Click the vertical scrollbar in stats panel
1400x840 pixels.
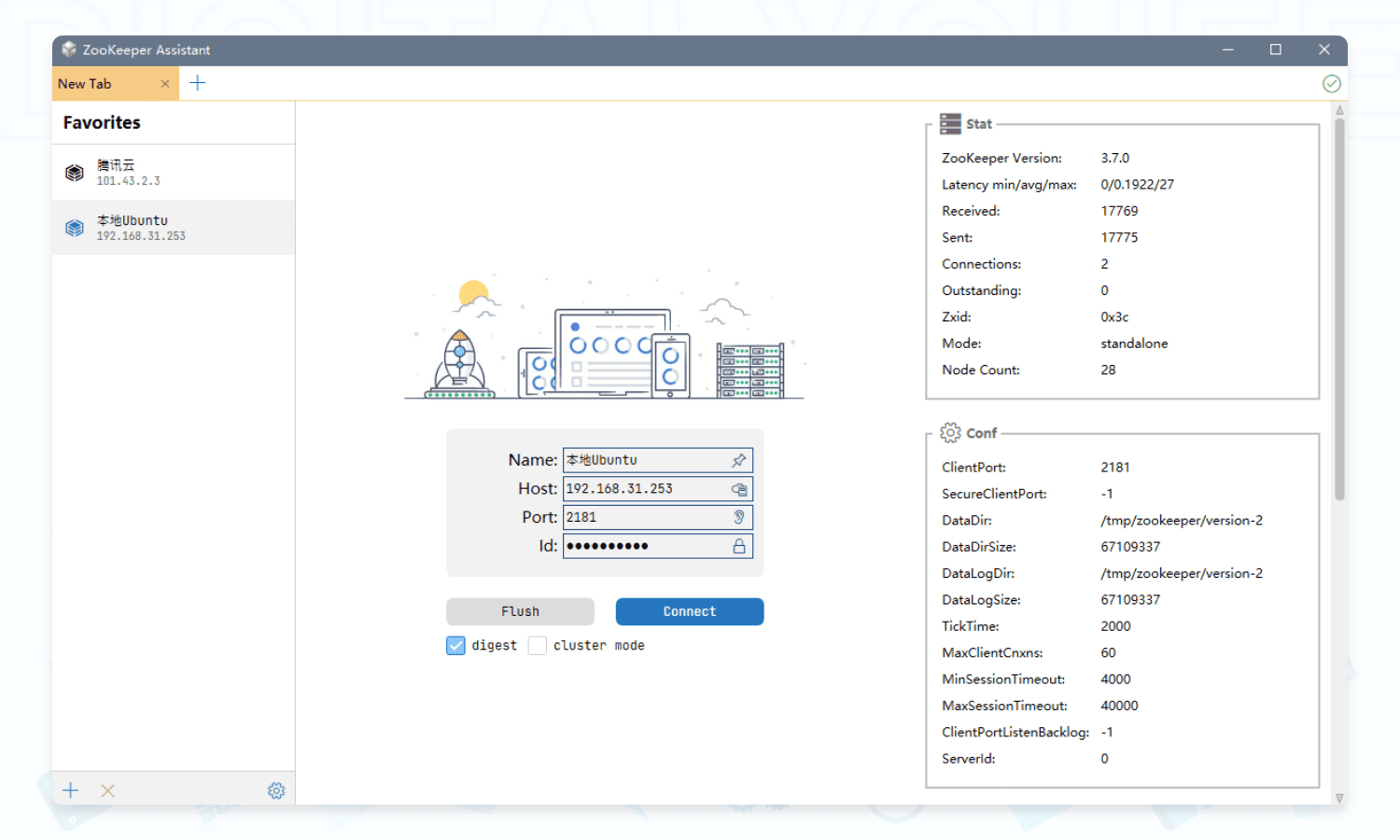pos(1339,308)
